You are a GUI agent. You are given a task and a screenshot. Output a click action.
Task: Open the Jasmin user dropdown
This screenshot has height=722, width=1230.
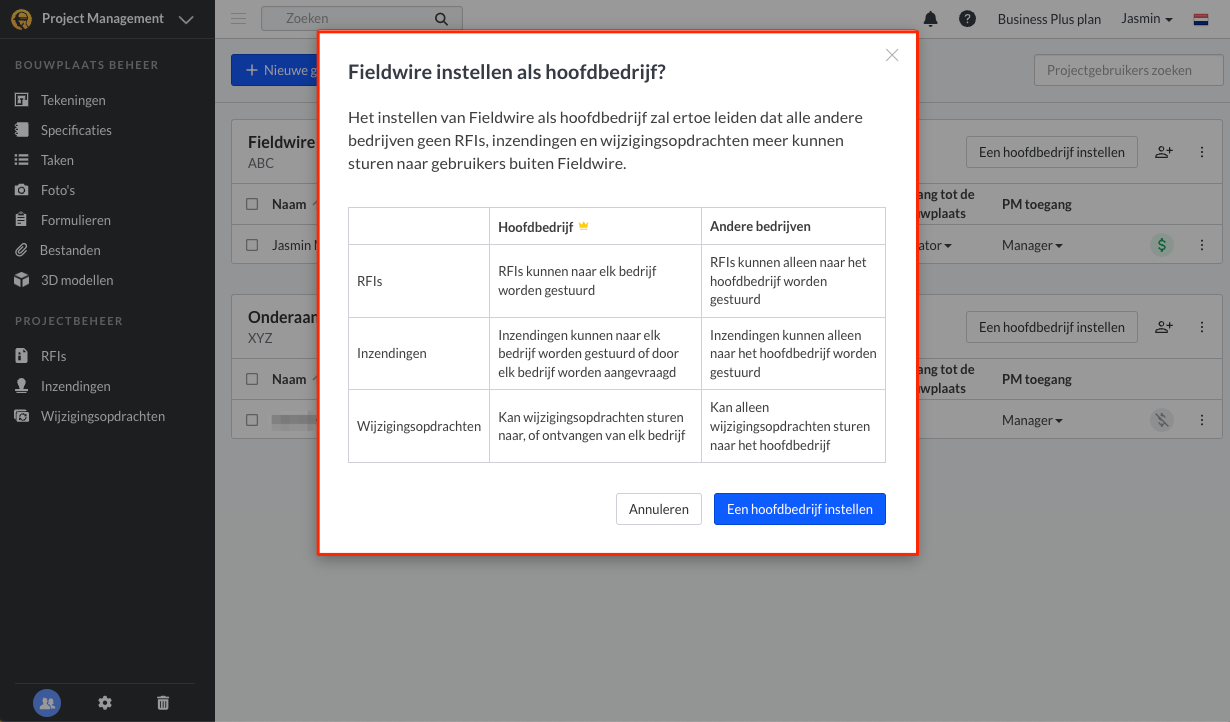(1147, 19)
